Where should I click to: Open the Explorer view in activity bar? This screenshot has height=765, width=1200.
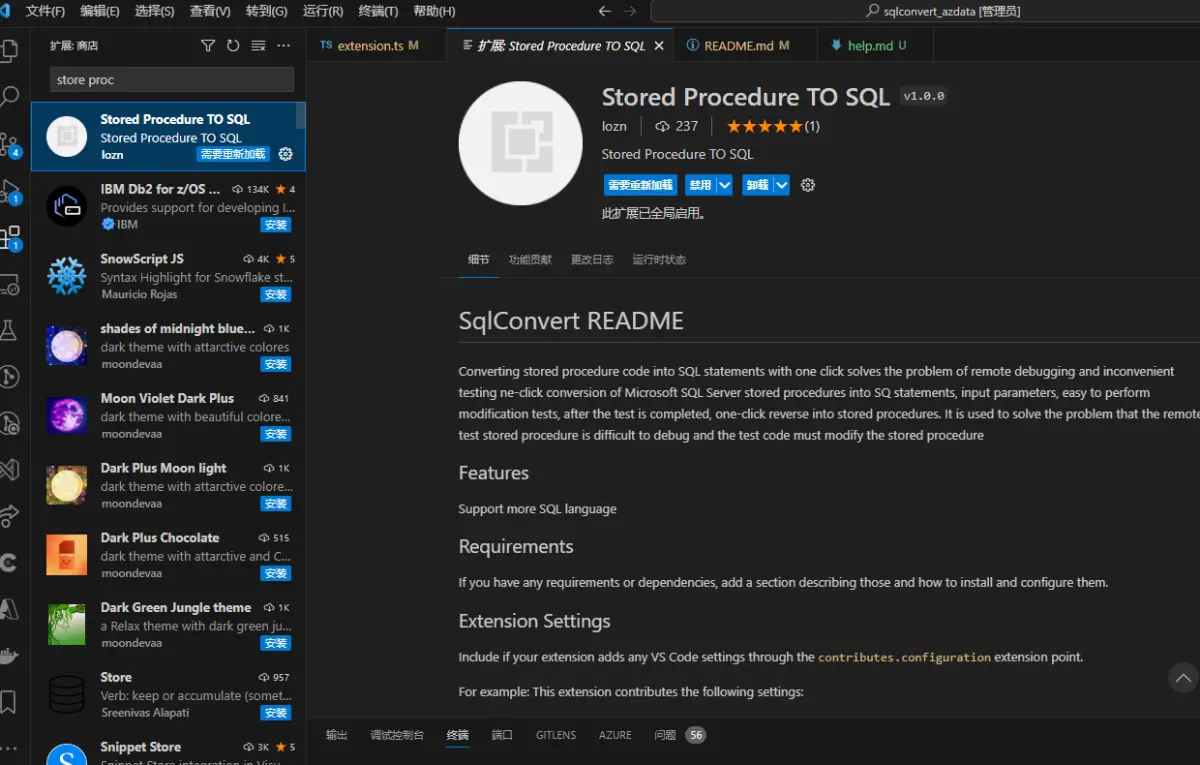click(x=9, y=50)
